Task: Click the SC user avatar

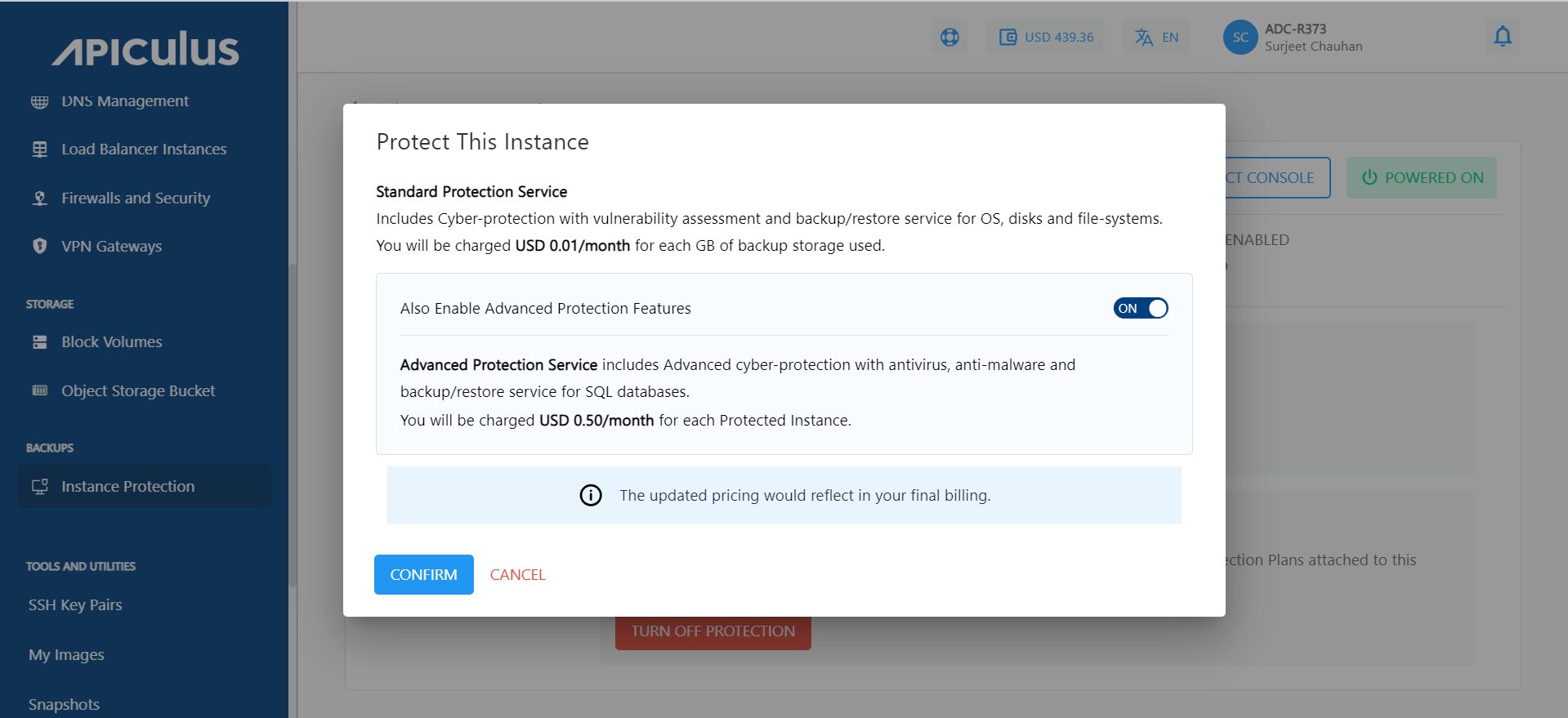Action: tap(1240, 38)
